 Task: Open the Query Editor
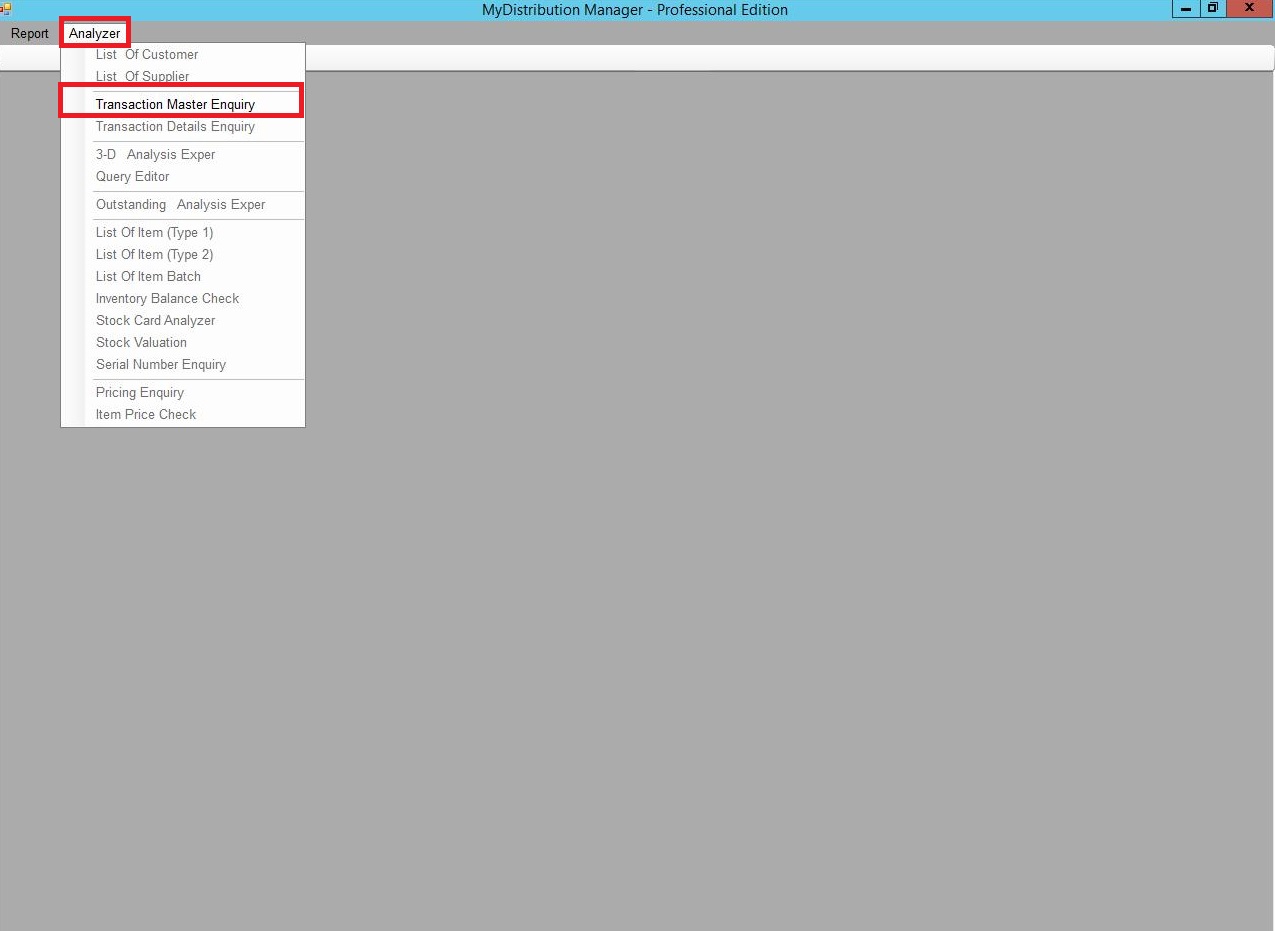tap(132, 177)
